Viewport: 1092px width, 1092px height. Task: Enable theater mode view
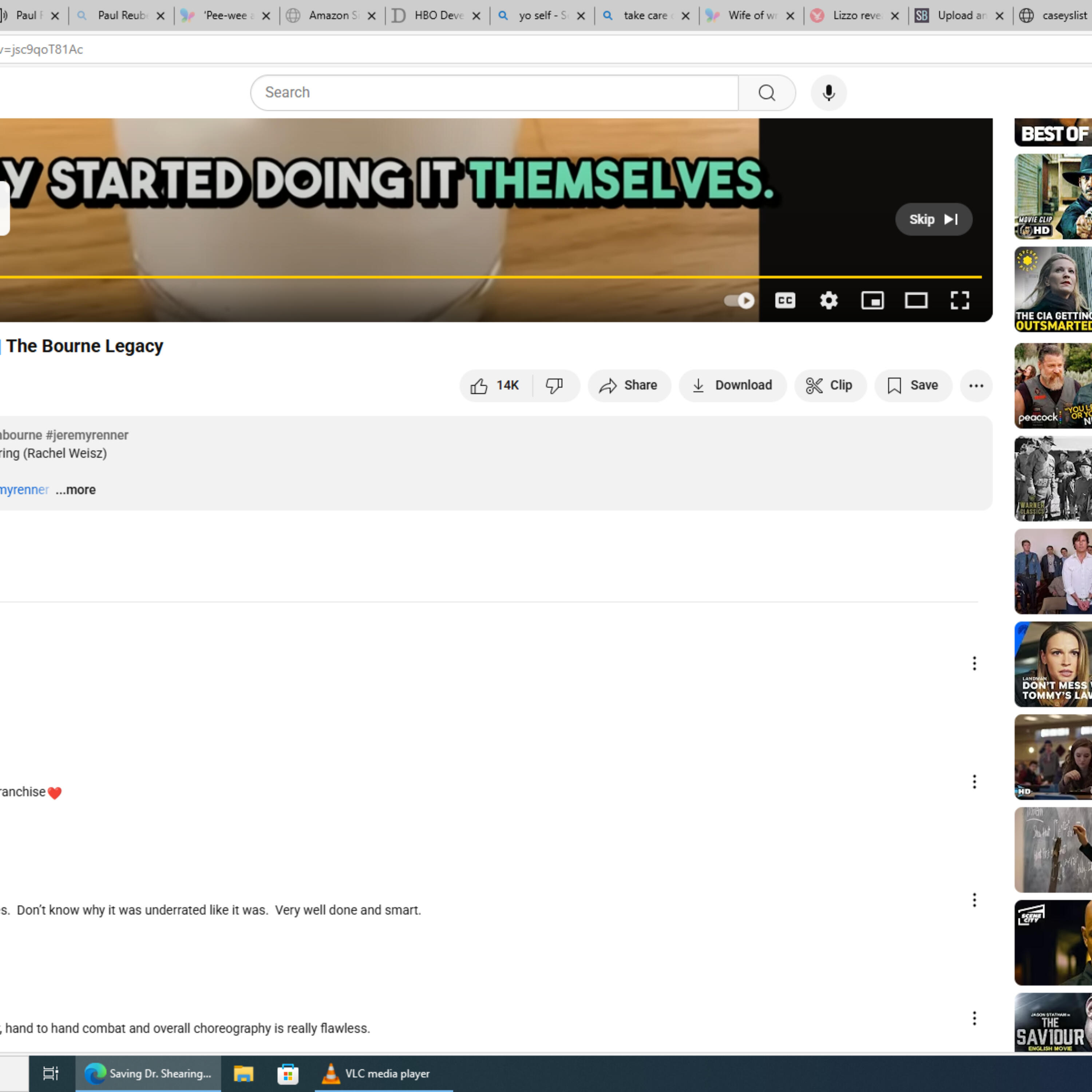(916, 300)
